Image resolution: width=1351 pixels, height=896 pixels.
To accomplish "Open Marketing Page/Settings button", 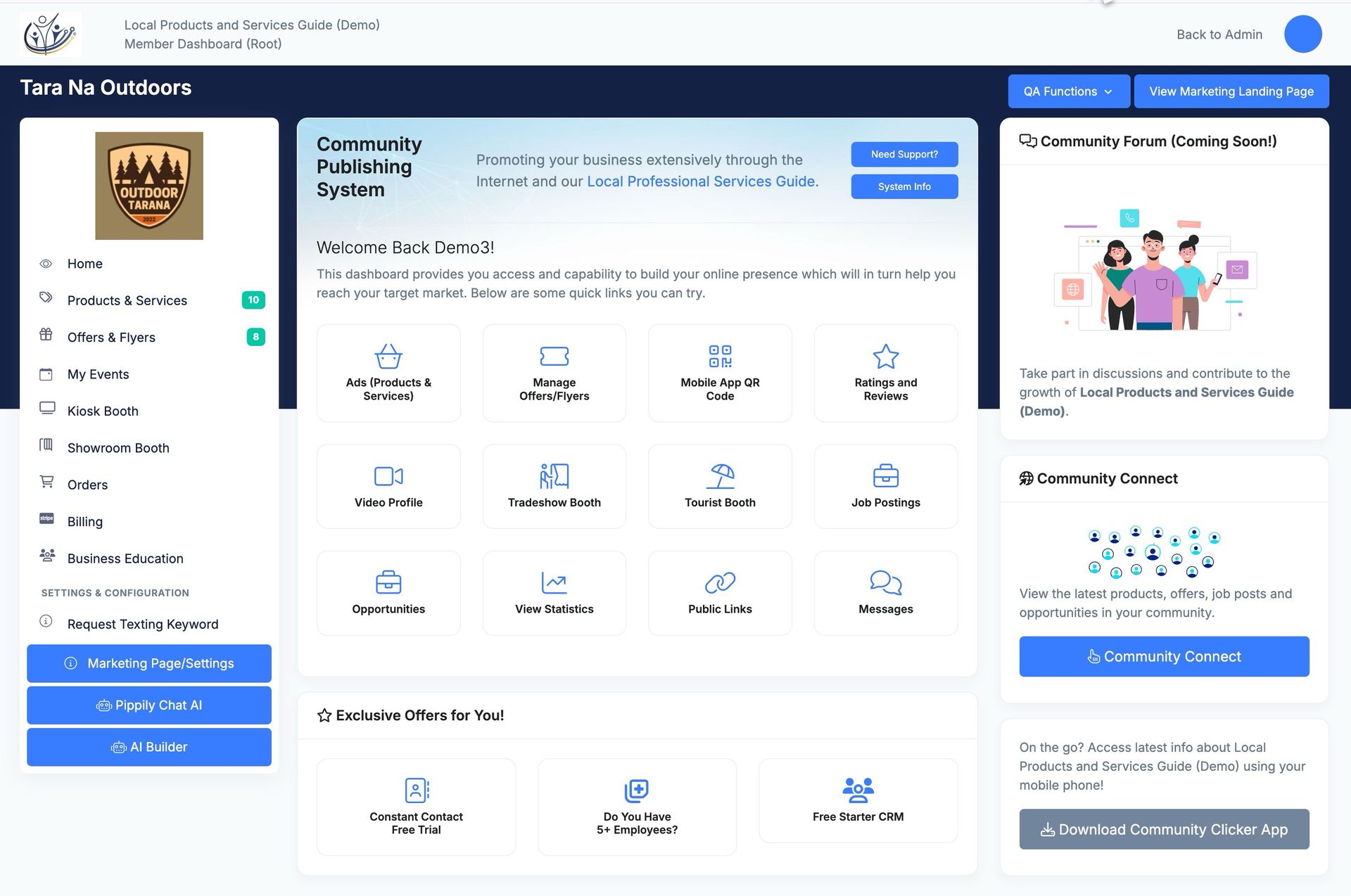I will (x=149, y=663).
